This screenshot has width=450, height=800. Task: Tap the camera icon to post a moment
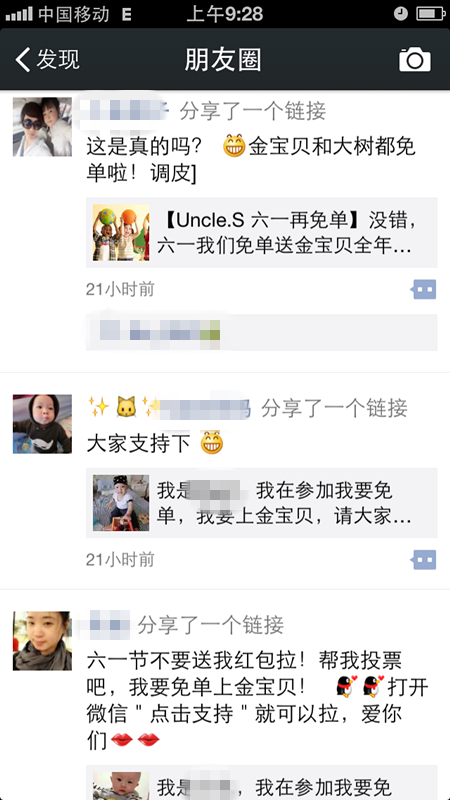pos(415,60)
